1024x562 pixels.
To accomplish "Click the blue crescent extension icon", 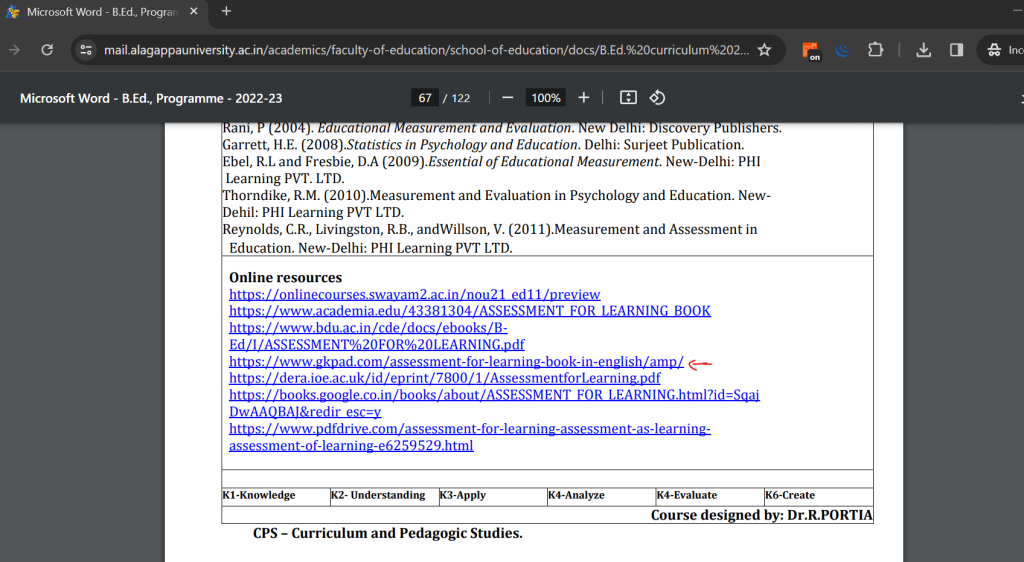I will click(x=842, y=50).
